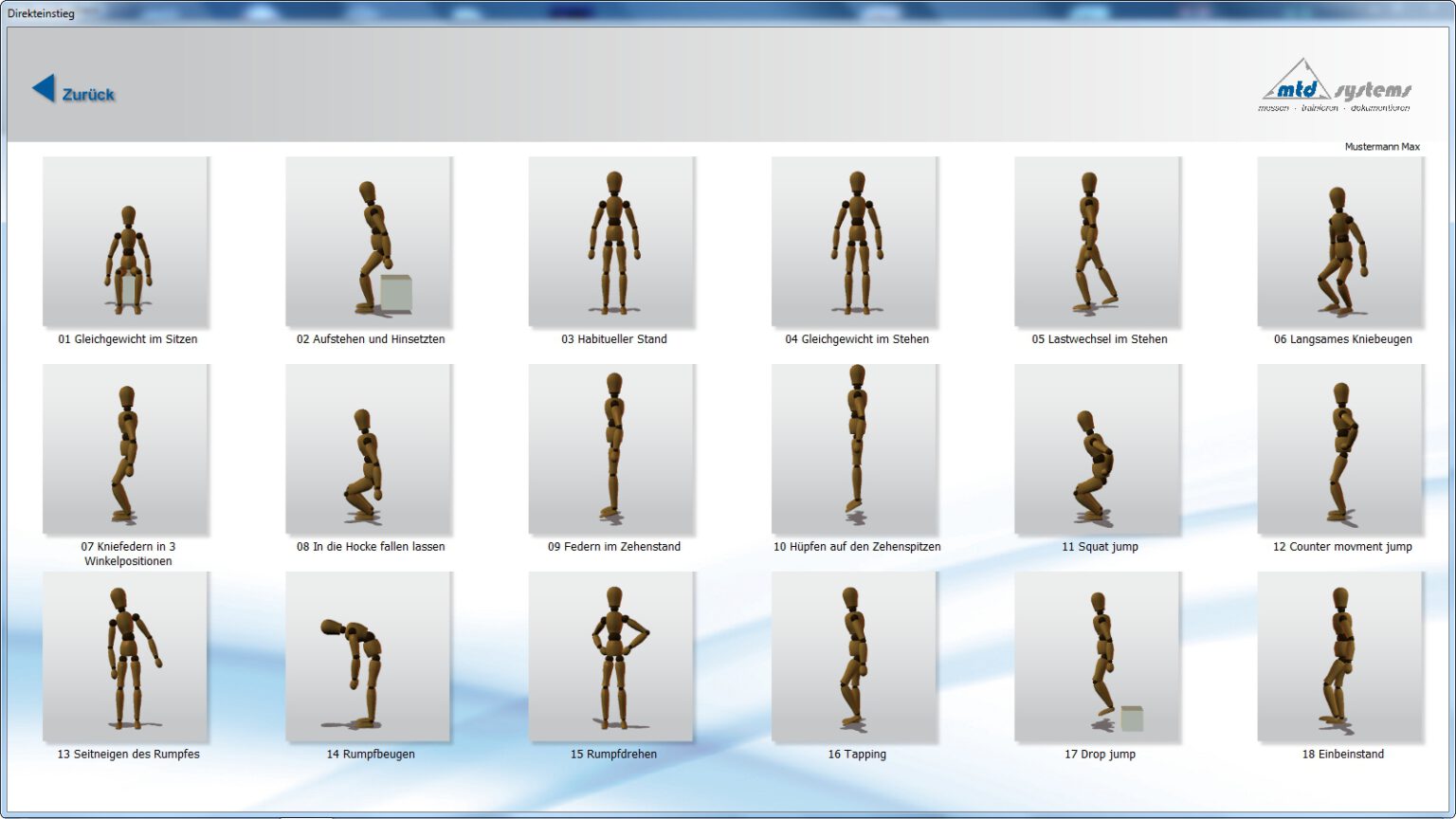Choose the 15 Rumpfdrehen exercise
The image size is (1456, 819).
[x=612, y=657]
